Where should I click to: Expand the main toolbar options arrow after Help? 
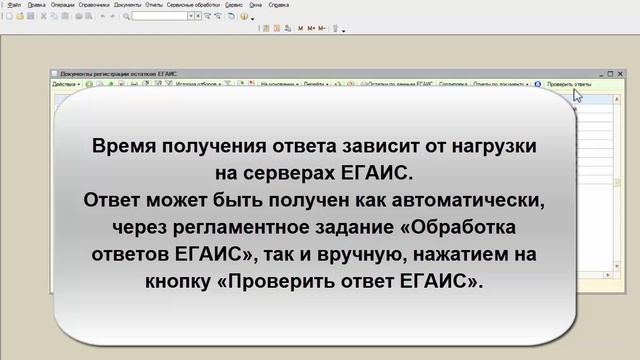click(253, 19)
